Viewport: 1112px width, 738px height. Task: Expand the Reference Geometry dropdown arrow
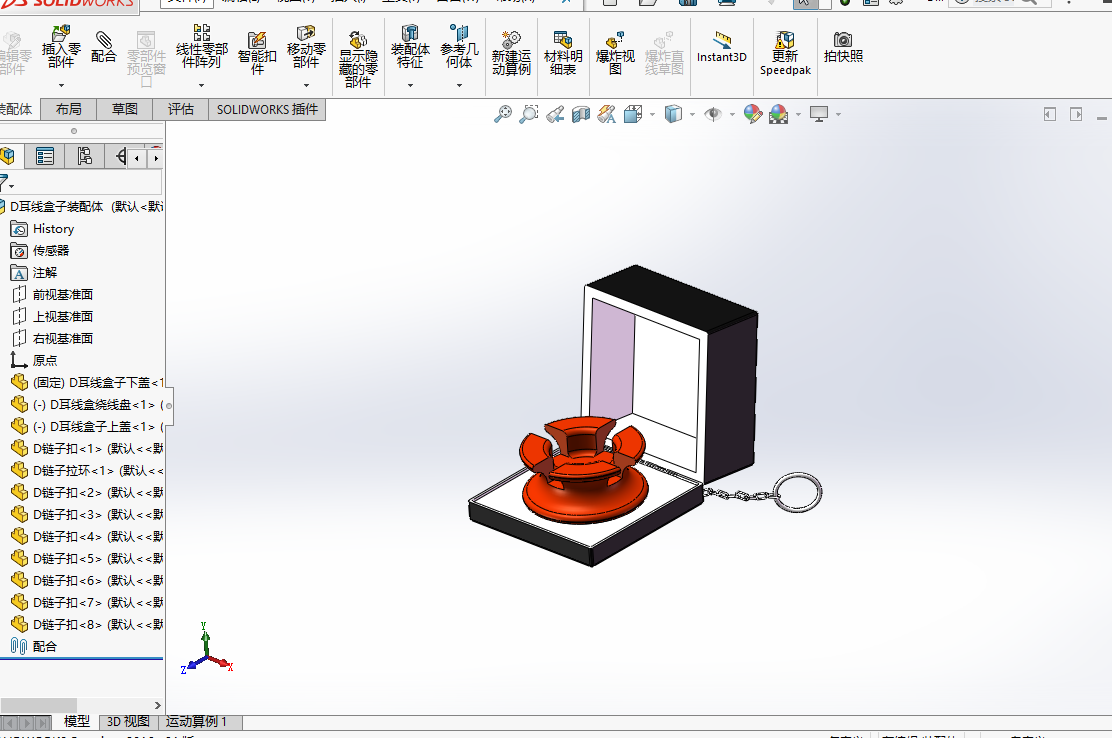459,85
